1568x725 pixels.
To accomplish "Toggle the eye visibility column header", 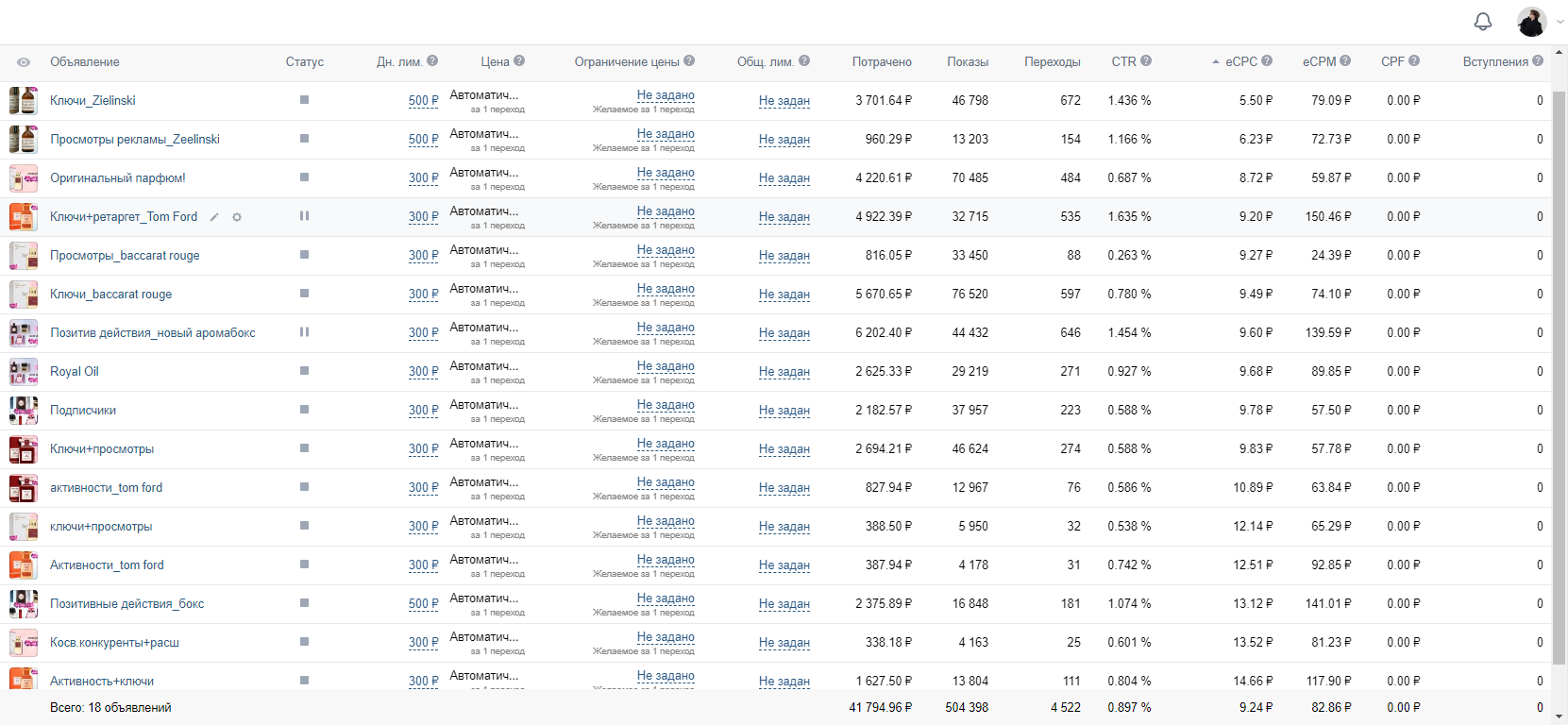I will 24,62.
